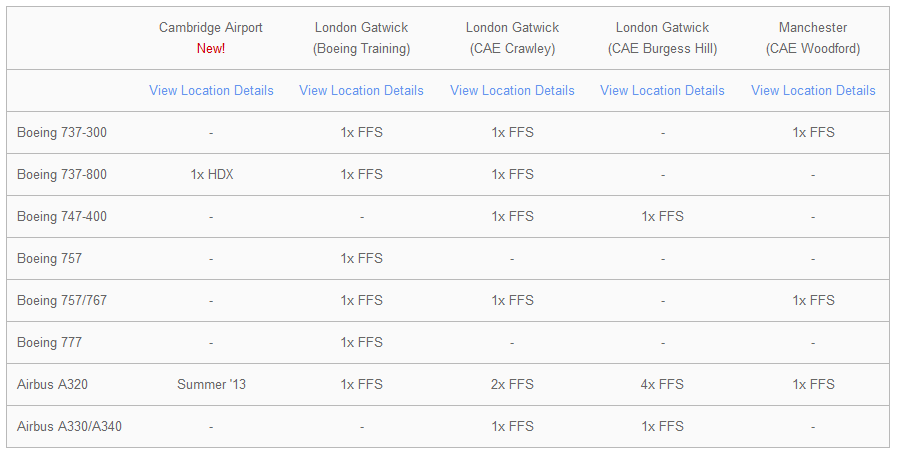Image resolution: width=899 pixels, height=460 pixels.
Task: Click the red New! label
Action: click(211, 48)
